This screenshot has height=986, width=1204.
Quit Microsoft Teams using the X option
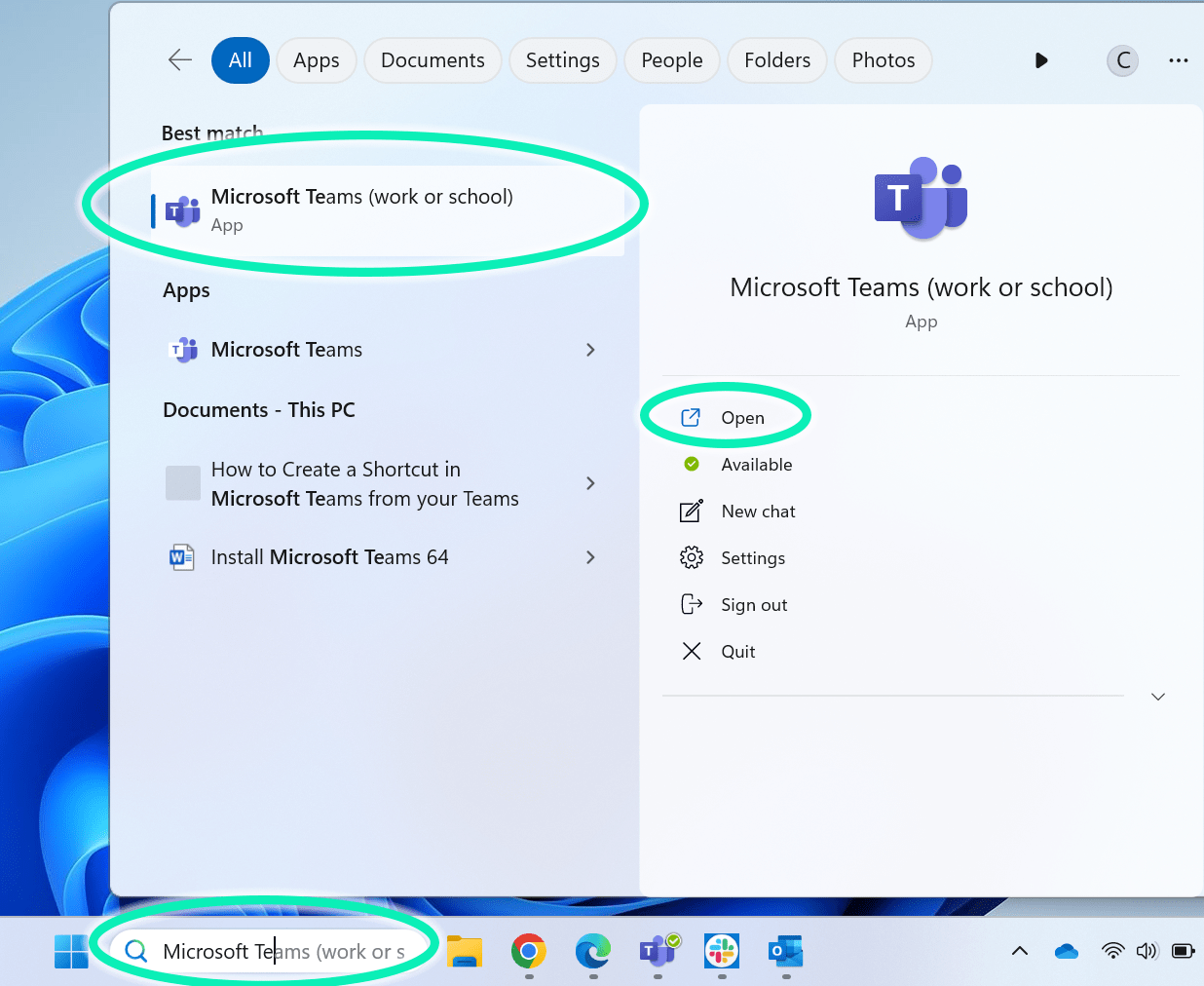tap(737, 651)
